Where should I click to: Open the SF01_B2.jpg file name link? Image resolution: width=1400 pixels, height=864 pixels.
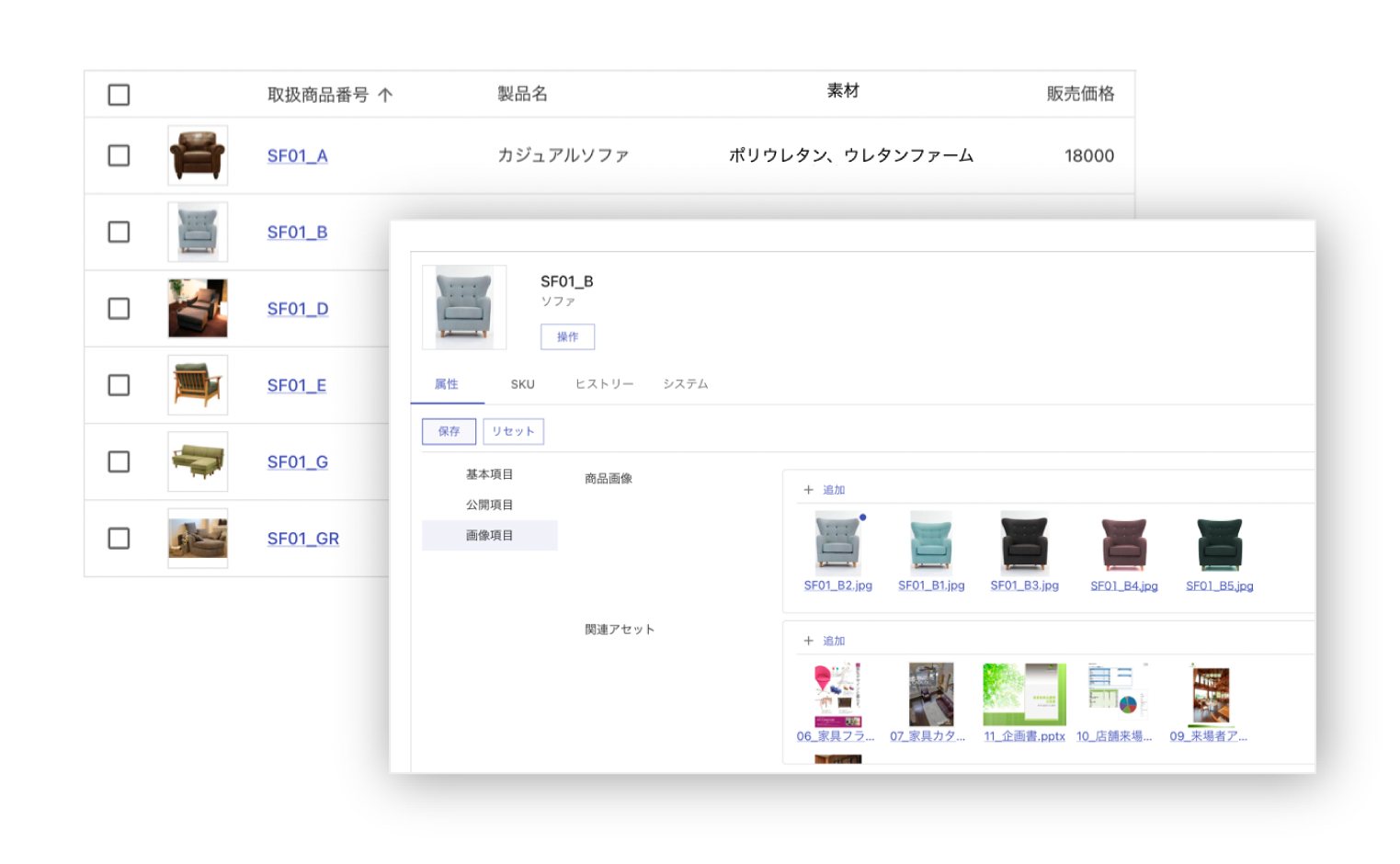coord(837,585)
